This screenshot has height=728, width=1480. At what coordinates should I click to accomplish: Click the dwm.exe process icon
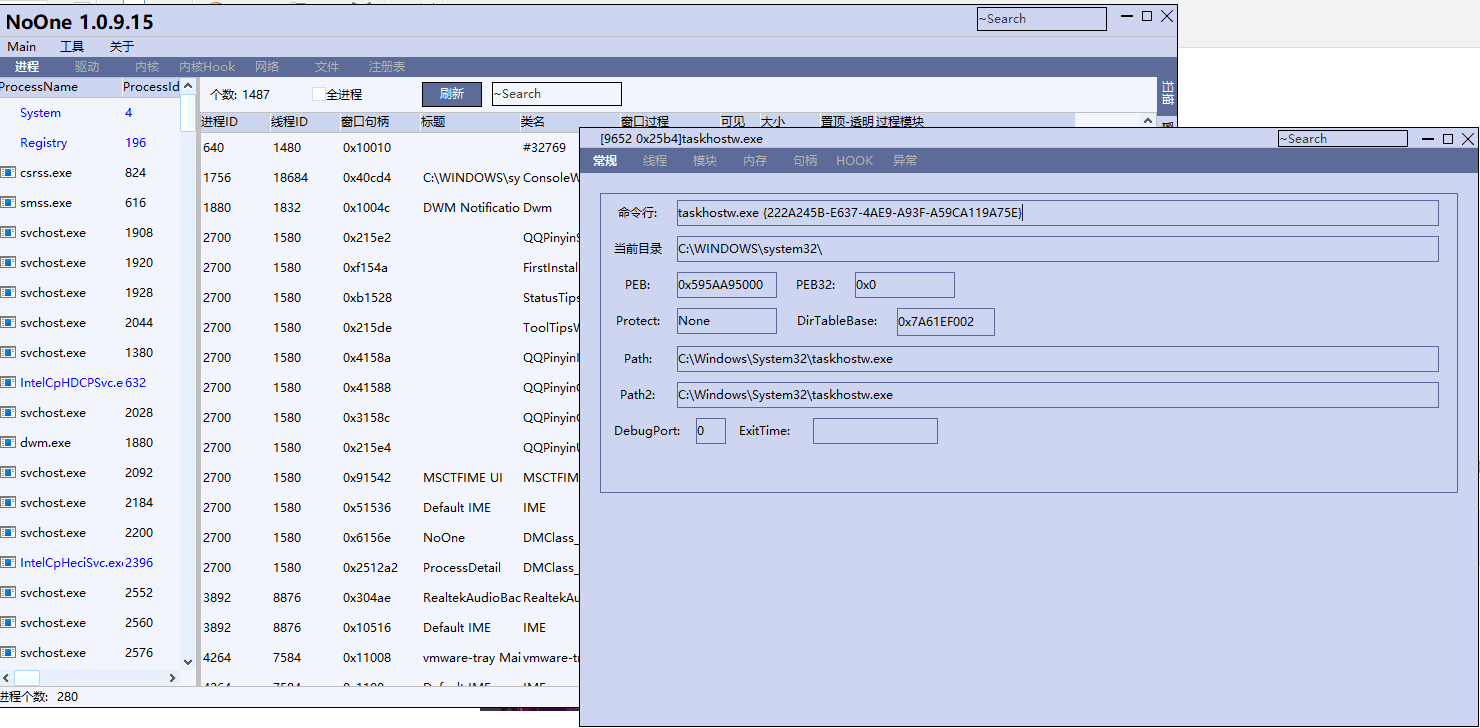[7, 443]
